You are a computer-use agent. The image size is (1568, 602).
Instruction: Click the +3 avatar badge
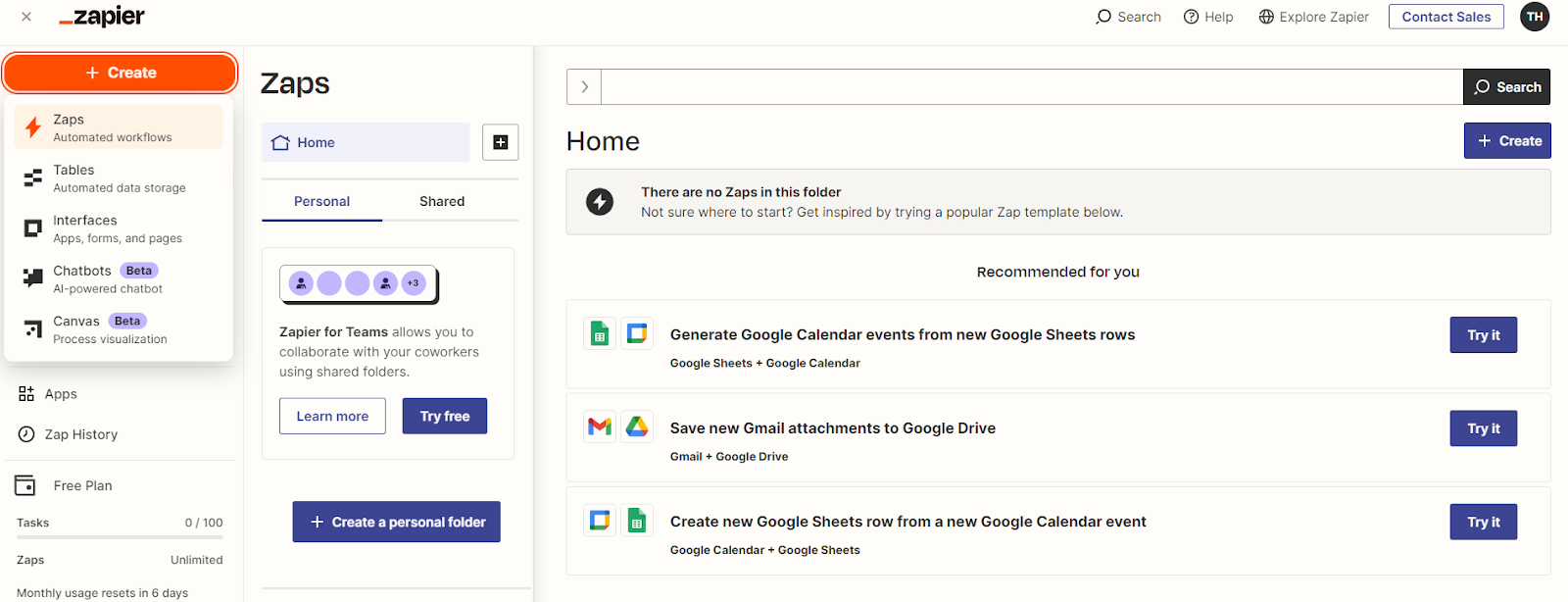click(x=414, y=283)
